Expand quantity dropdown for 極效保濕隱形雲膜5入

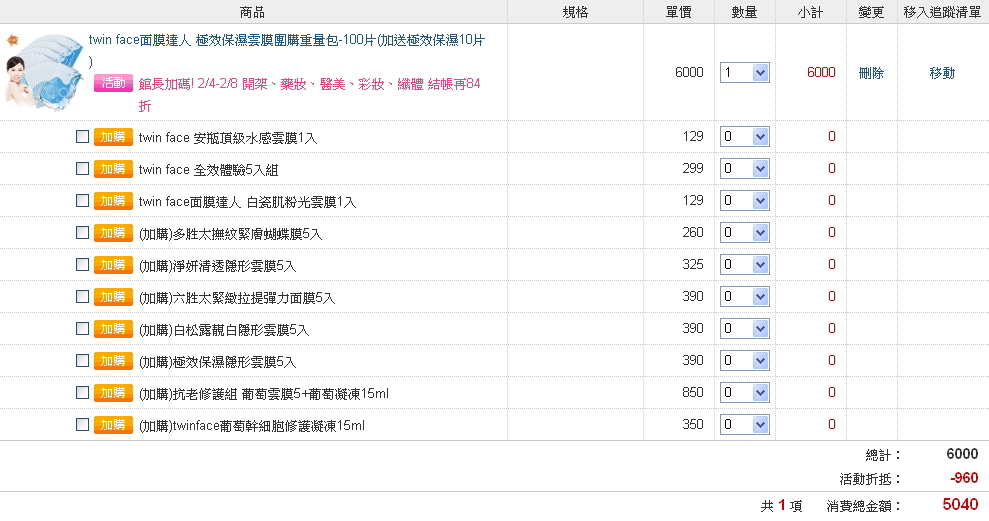point(745,360)
